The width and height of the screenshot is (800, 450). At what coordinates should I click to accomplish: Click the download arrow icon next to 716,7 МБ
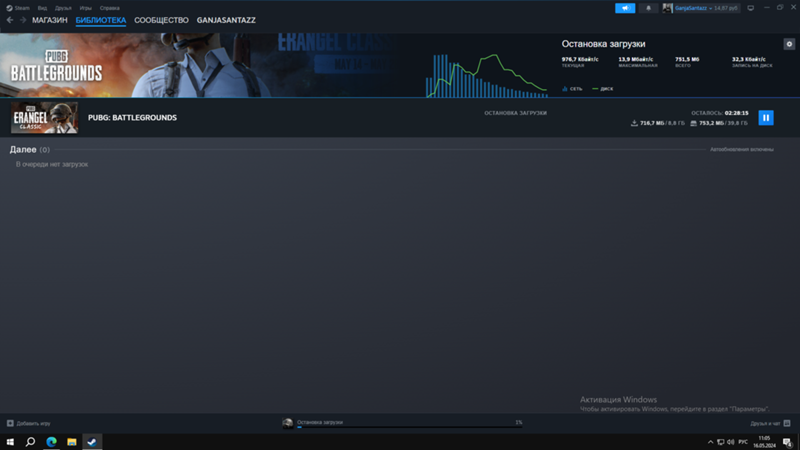[x=634, y=123]
